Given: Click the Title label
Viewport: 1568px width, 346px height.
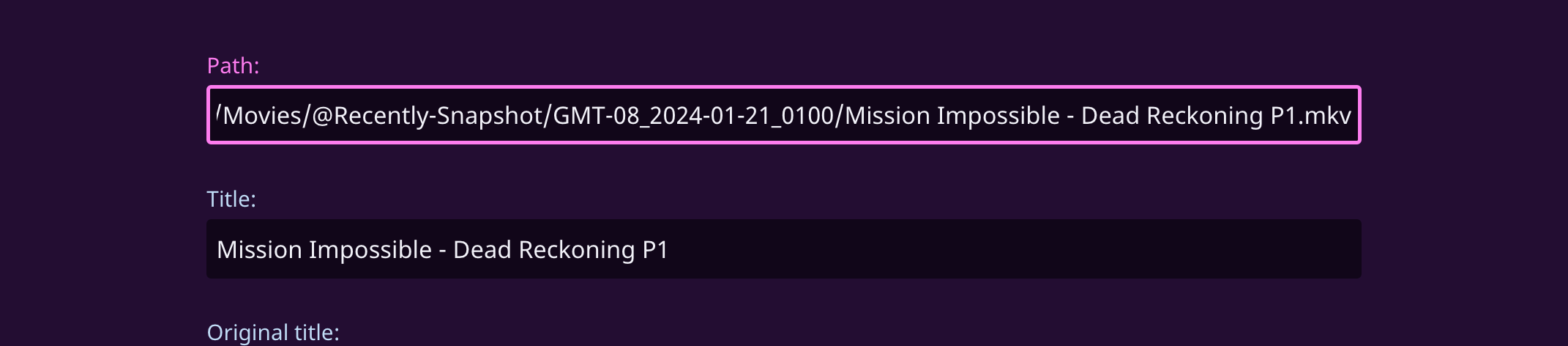Looking at the screenshot, I should coord(231,199).
